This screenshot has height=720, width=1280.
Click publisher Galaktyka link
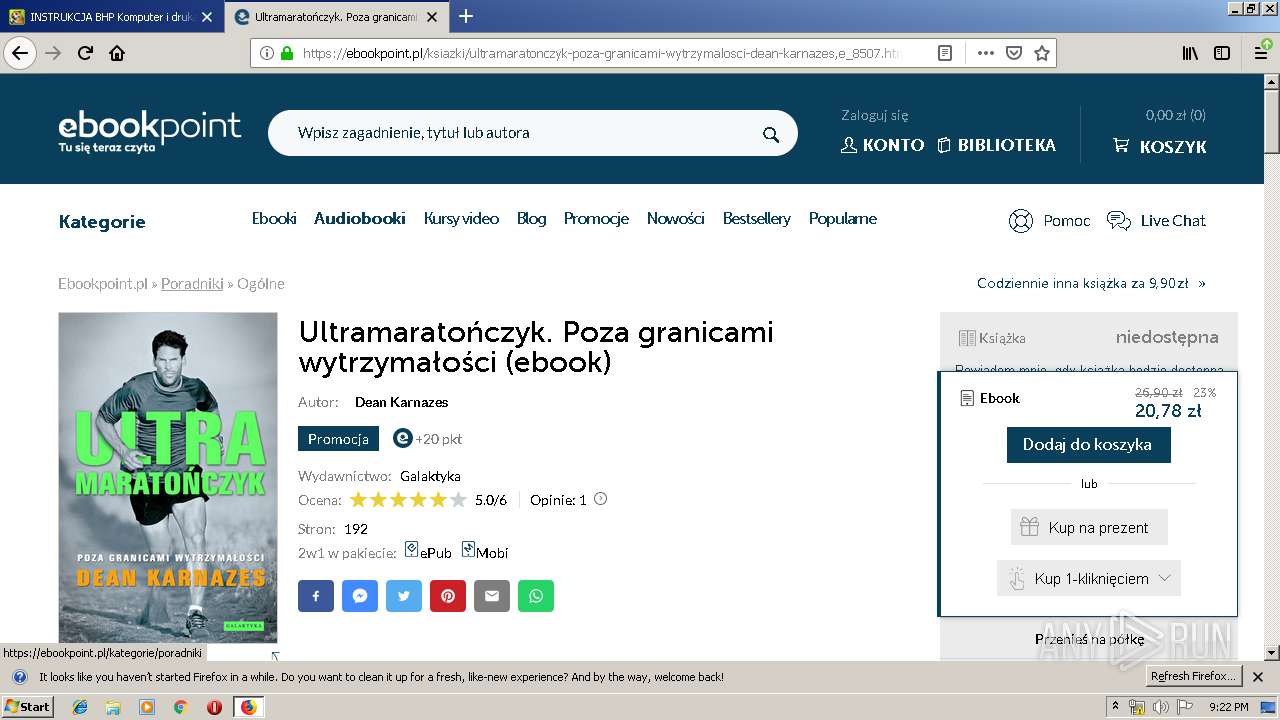coord(430,476)
